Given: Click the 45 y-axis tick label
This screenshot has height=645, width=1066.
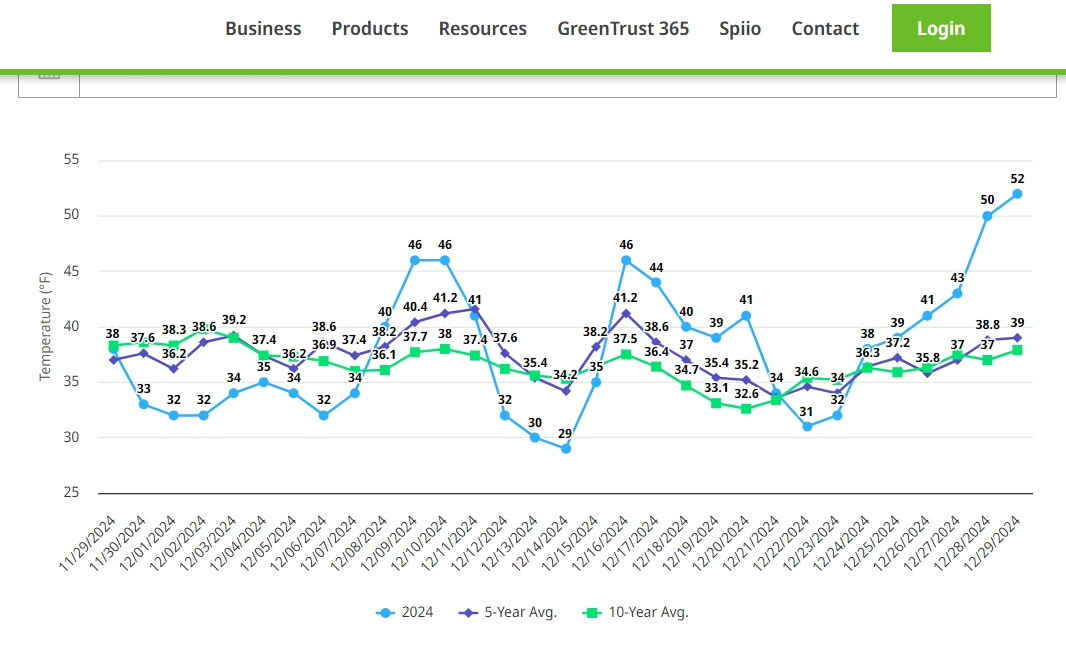Looking at the screenshot, I should [x=71, y=271].
